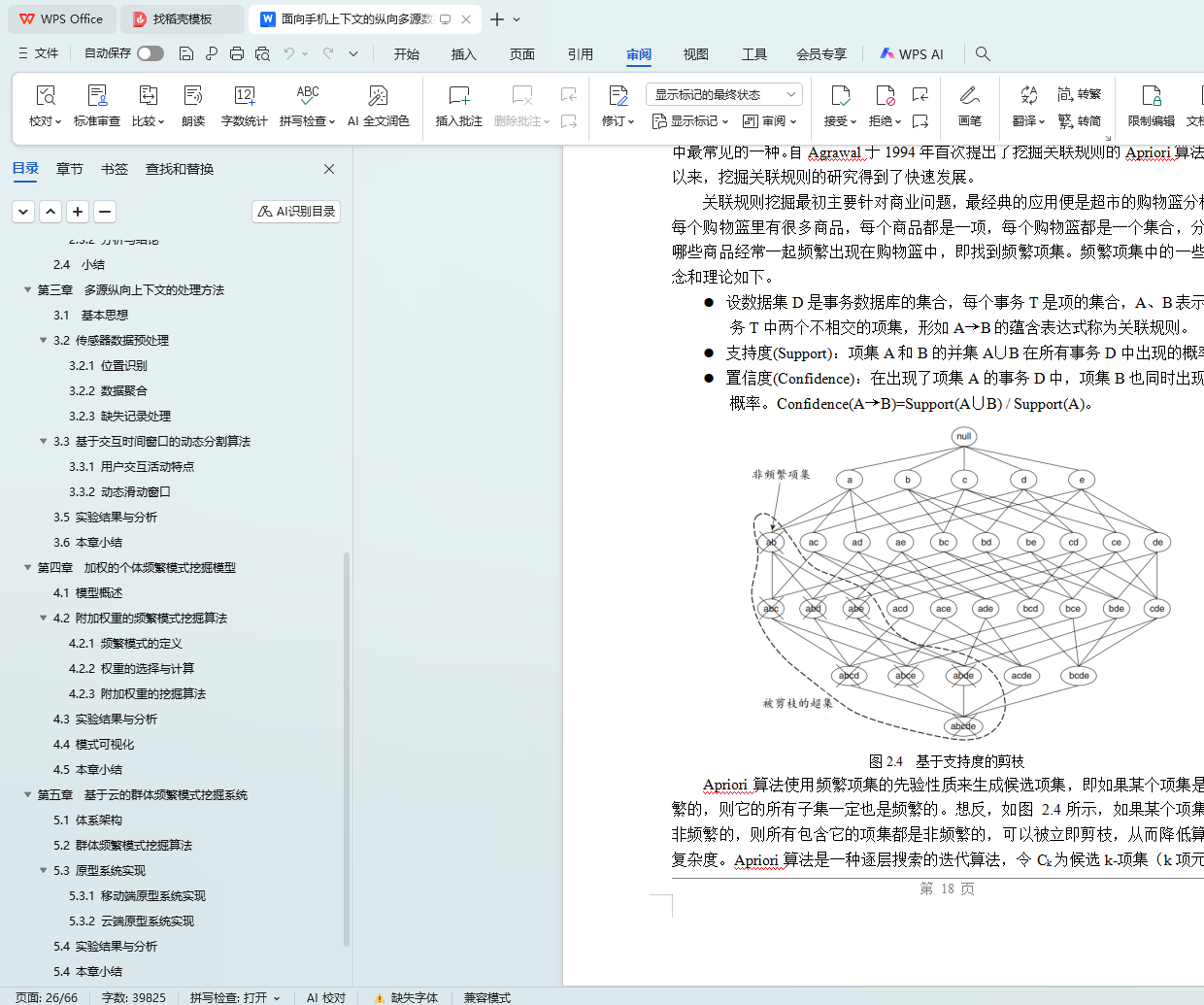
Task: Toggle the 自动保存 autosave switch
Action: tap(150, 53)
